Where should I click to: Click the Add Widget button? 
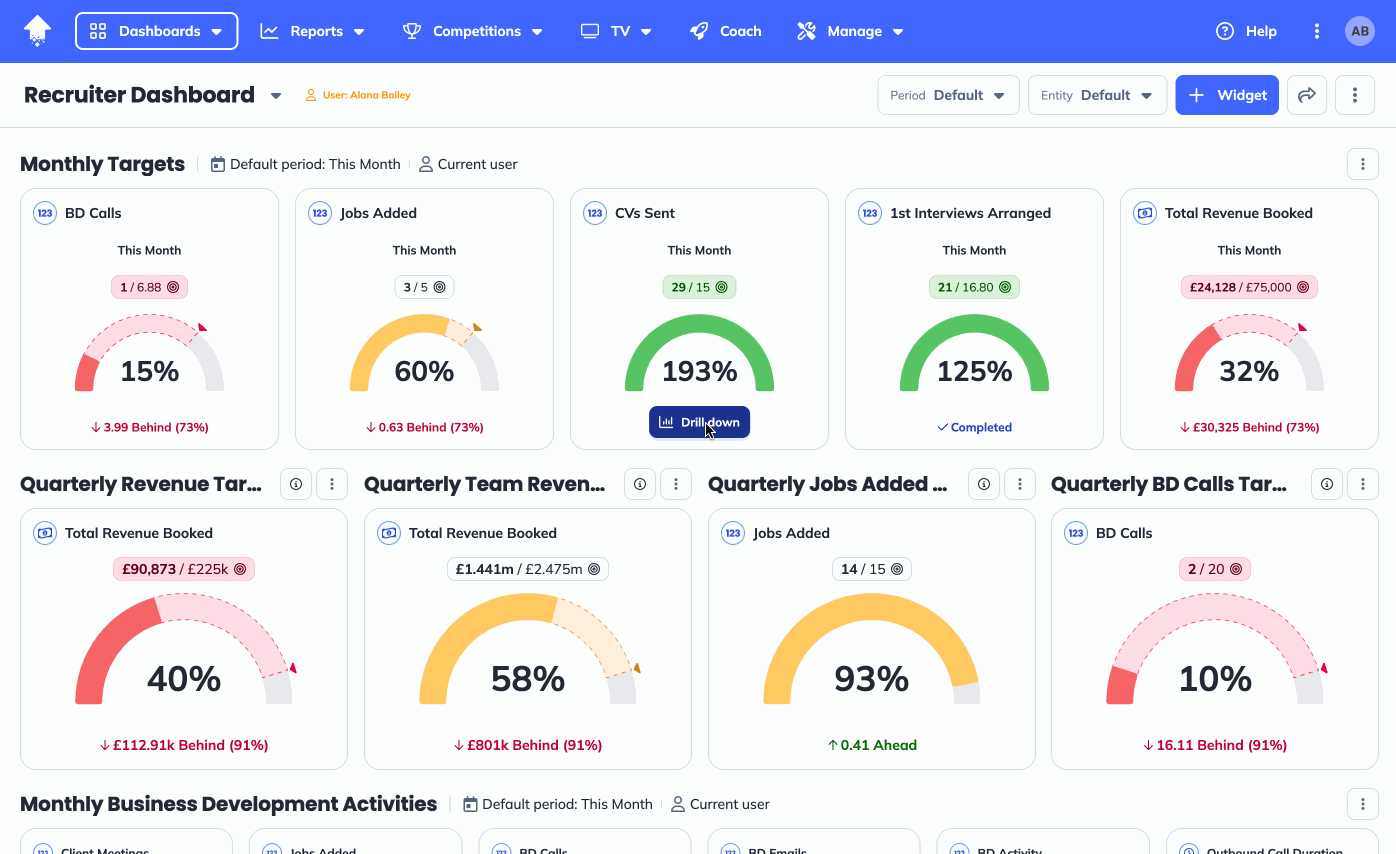click(1227, 95)
